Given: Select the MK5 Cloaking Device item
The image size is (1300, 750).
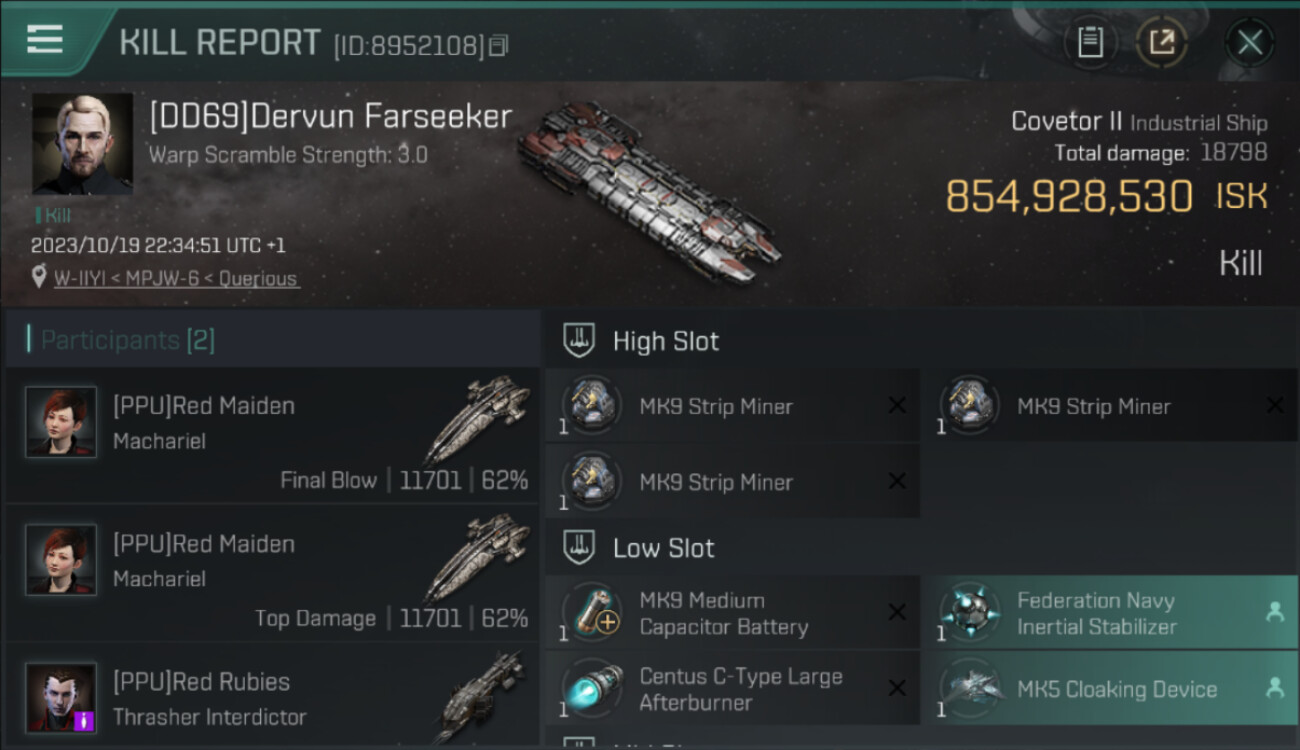Looking at the screenshot, I should tap(1110, 688).
